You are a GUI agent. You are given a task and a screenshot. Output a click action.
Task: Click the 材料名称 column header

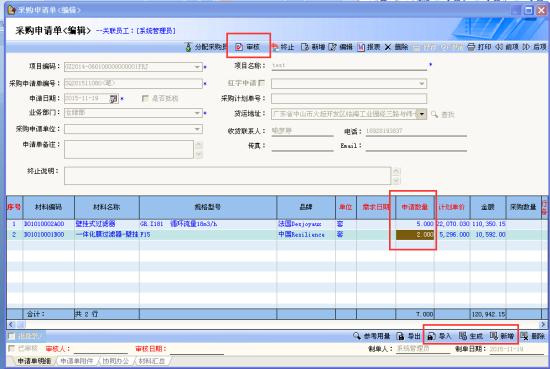click(x=107, y=207)
